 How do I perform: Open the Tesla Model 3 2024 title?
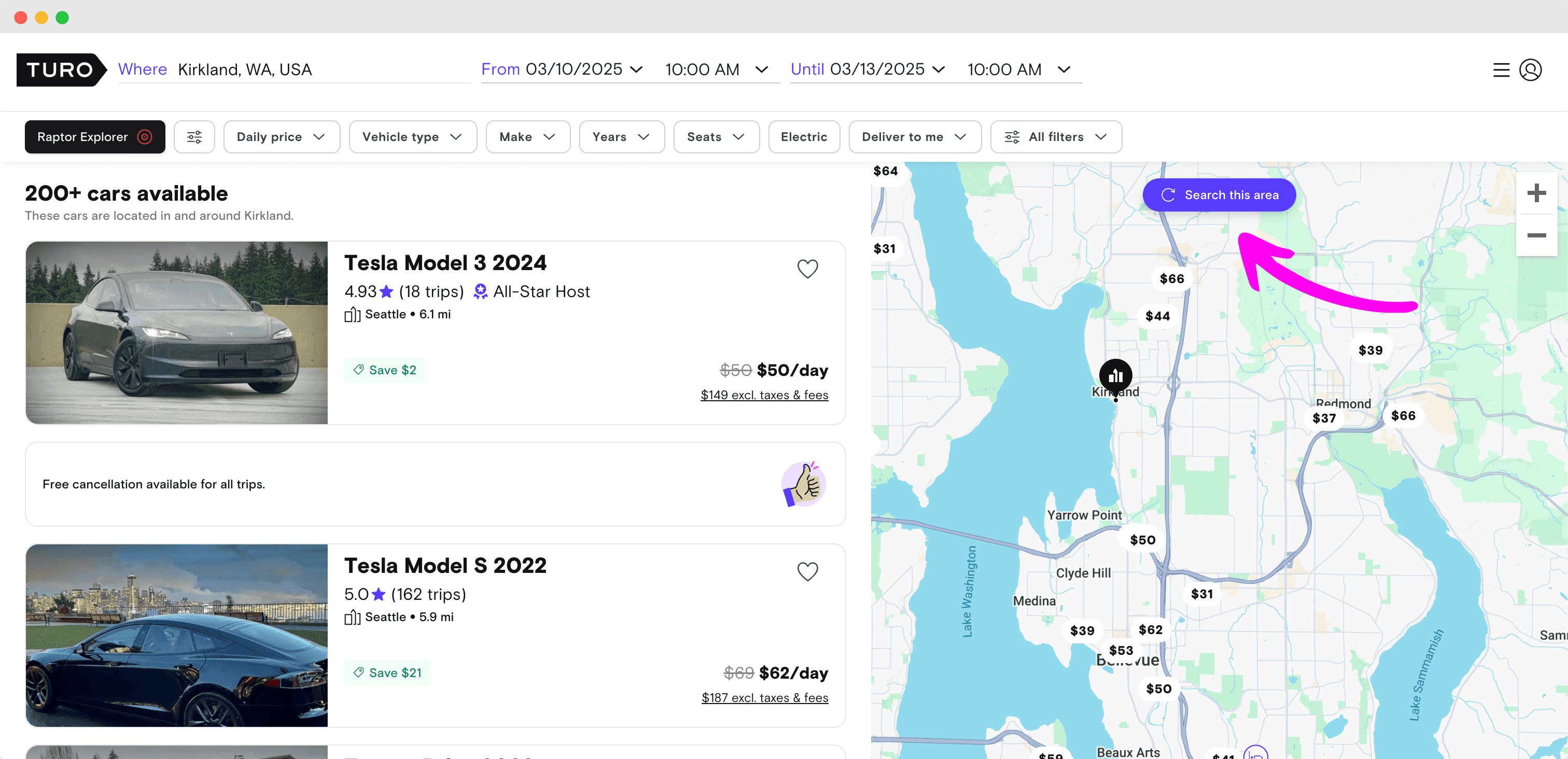pos(445,263)
